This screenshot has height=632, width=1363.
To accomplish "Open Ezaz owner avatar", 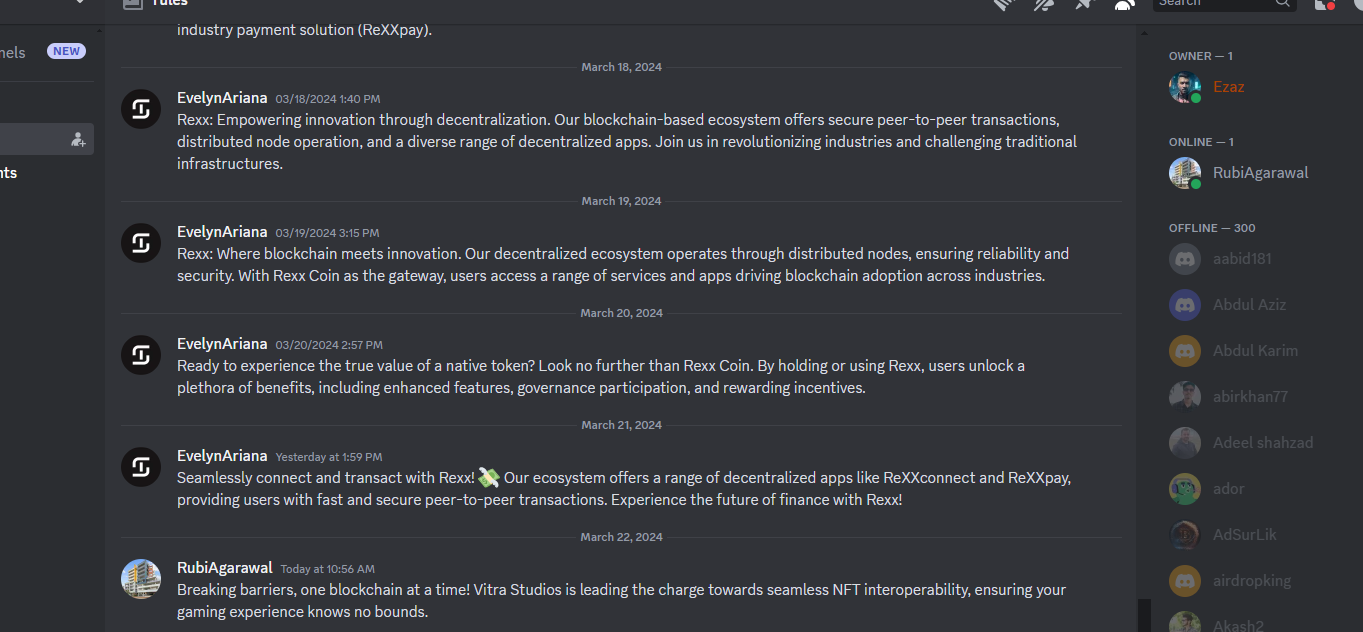I will click(1185, 87).
